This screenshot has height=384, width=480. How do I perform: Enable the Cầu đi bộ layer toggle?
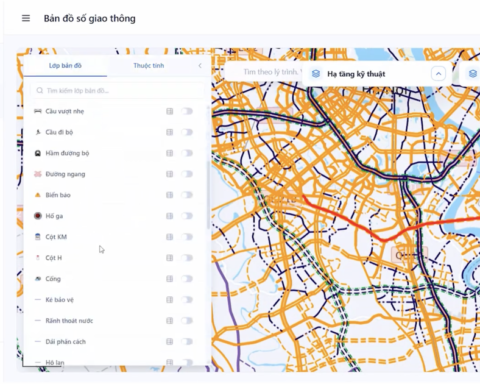[x=187, y=132]
